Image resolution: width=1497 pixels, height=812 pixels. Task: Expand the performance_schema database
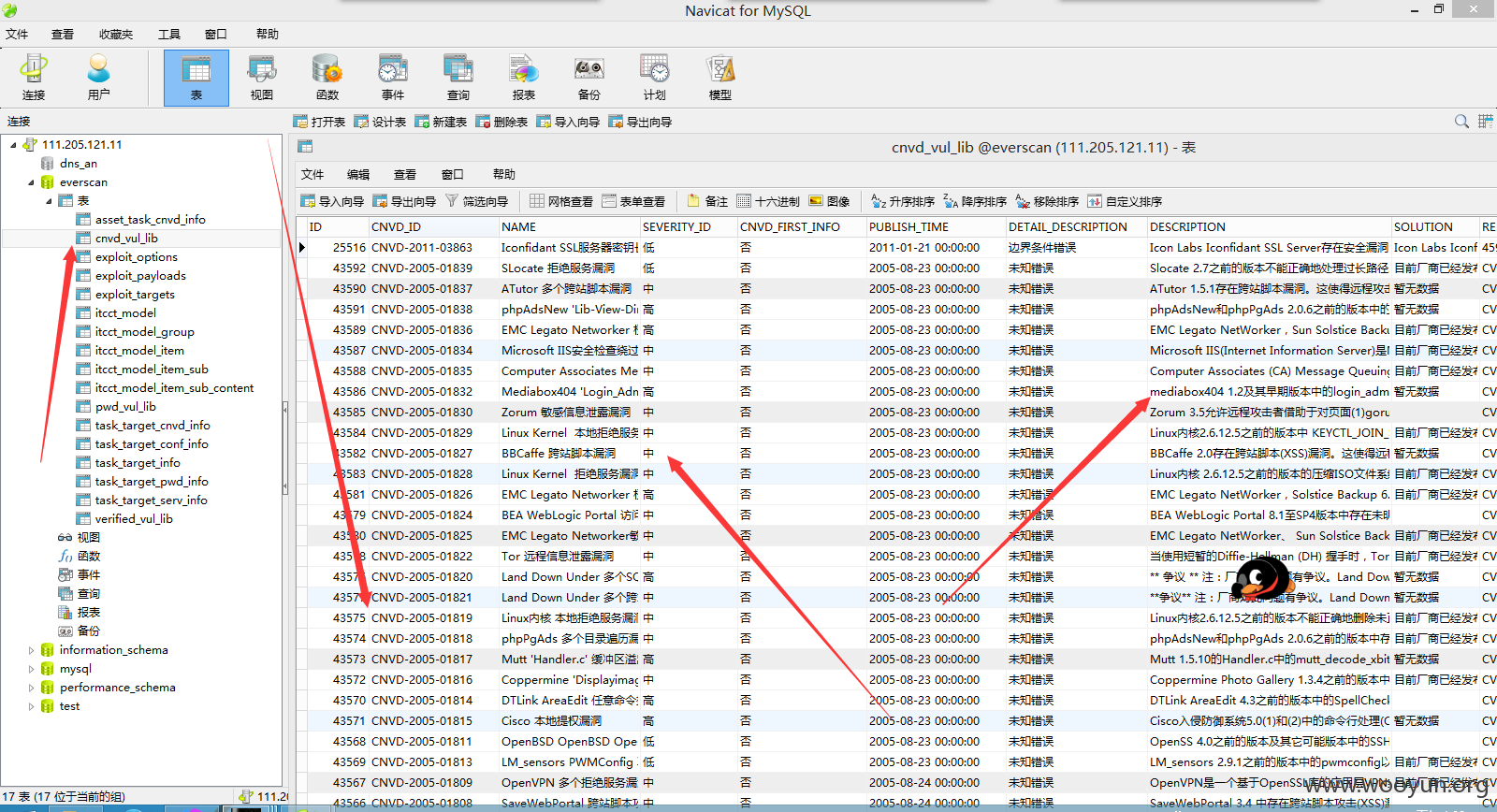31,688
